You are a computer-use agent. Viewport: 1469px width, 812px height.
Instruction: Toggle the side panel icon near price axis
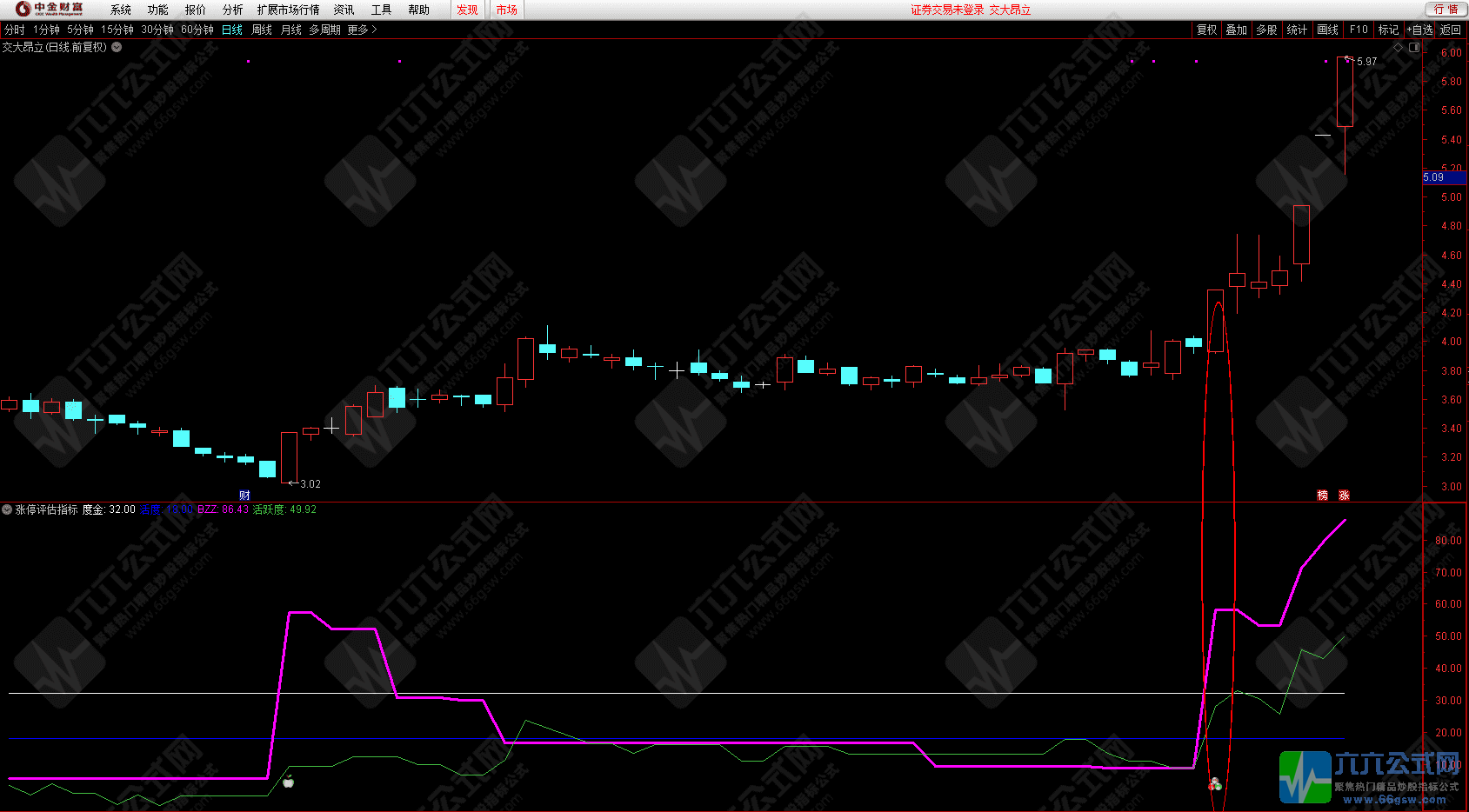point(1414,48)
